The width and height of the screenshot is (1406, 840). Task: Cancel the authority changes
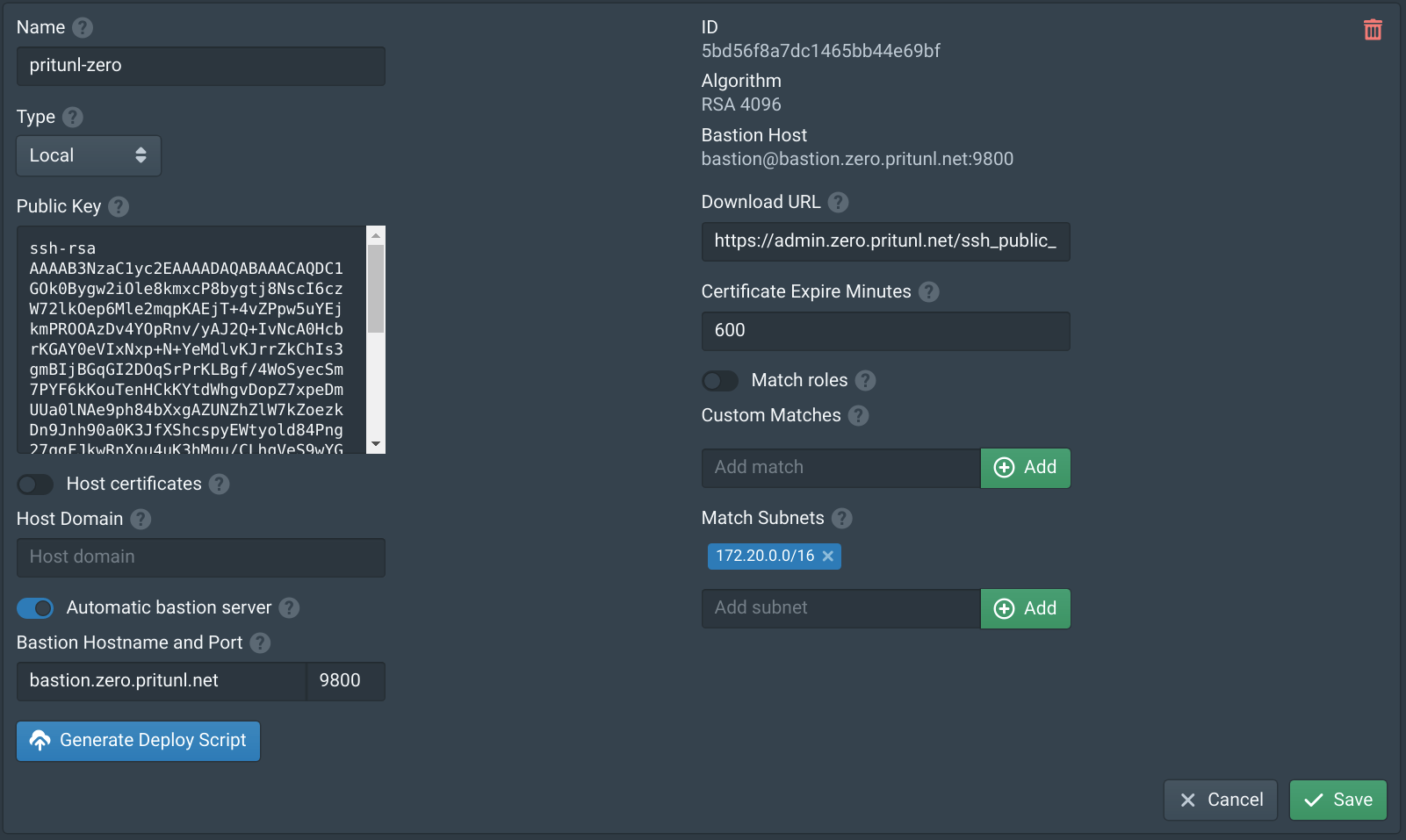[1221, 800]
